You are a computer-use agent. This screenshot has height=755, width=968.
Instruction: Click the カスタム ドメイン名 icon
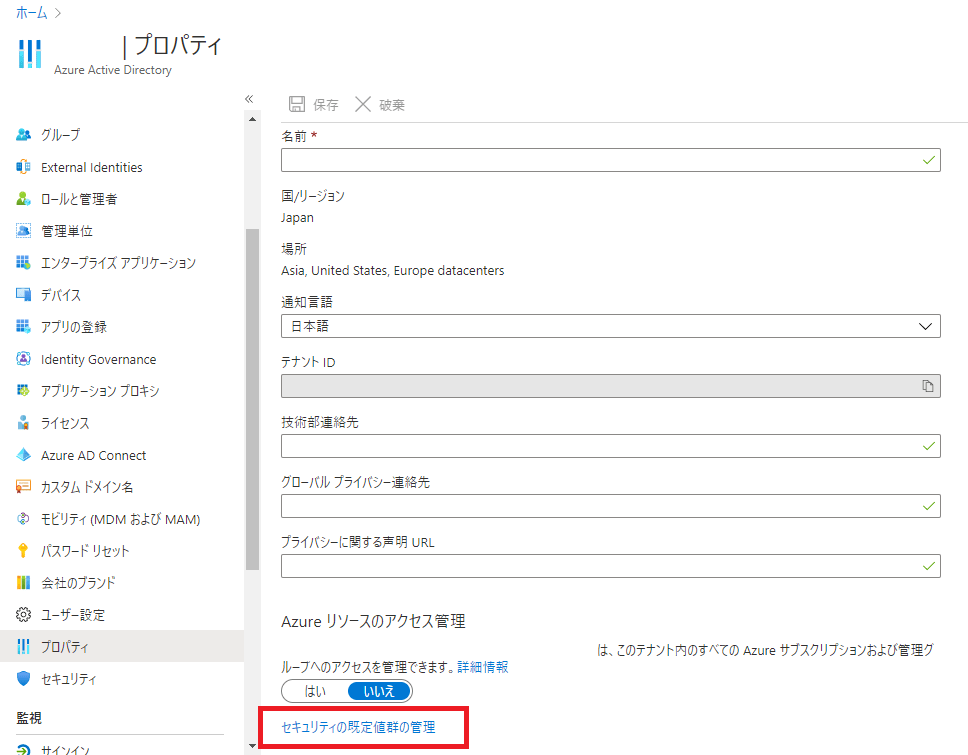[x=23, y=486]
